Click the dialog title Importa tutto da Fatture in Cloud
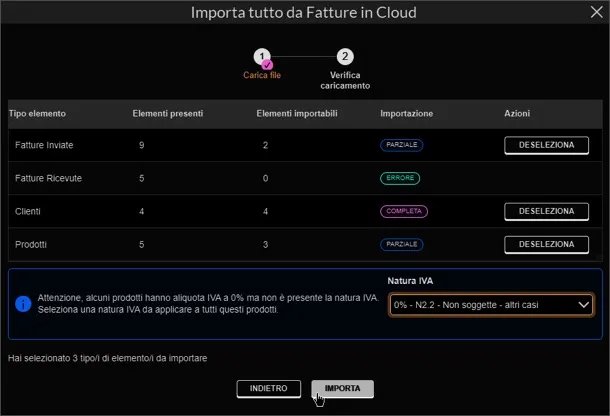 pos(303,12)
